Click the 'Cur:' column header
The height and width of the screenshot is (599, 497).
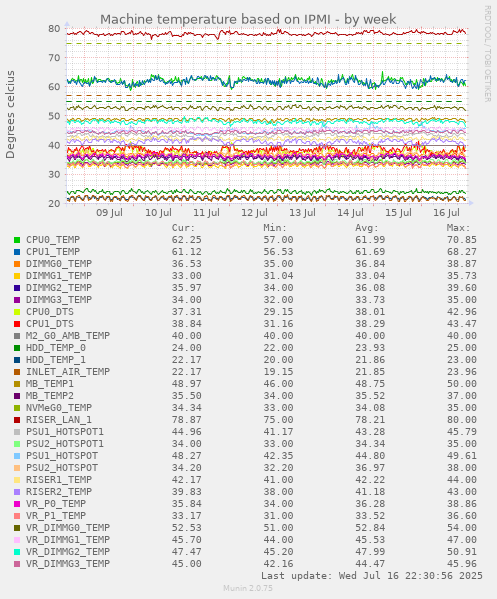183,228
